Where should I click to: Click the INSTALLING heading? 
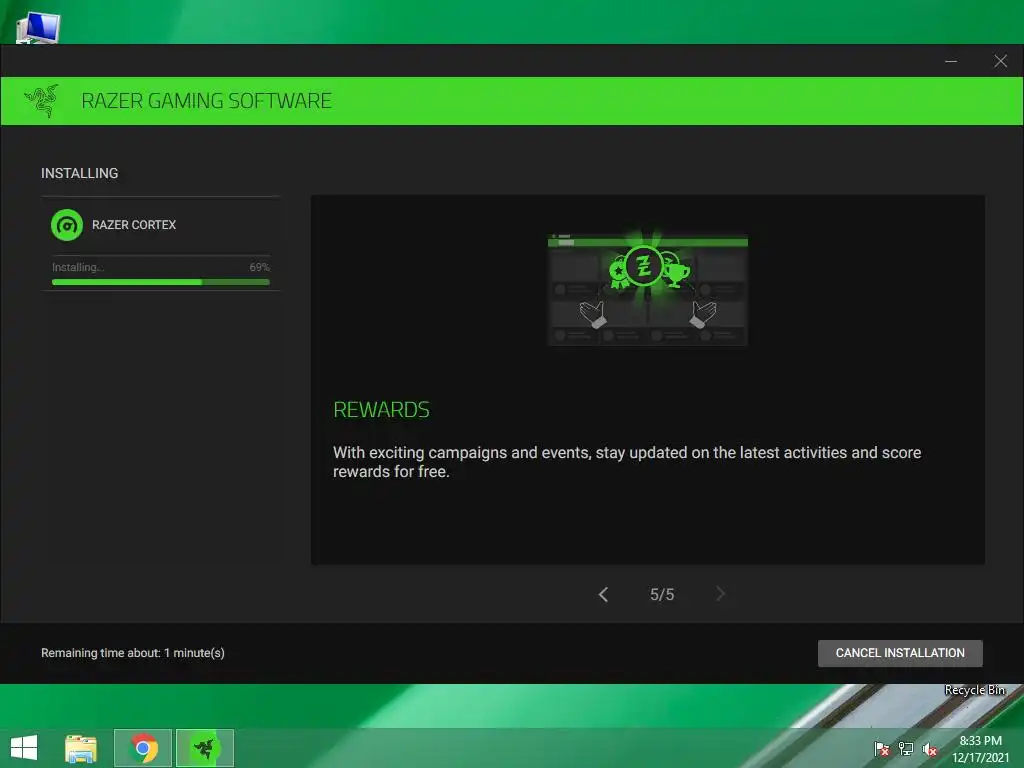pos(80,173)
